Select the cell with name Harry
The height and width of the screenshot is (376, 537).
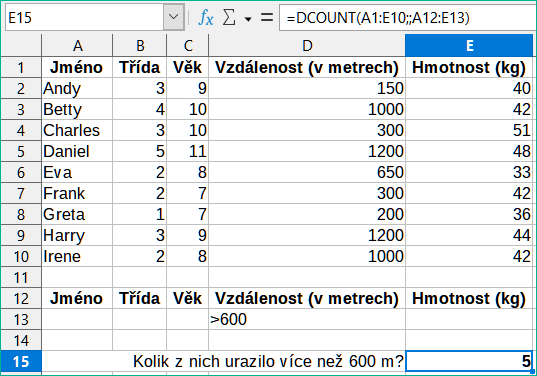(77, 236)
